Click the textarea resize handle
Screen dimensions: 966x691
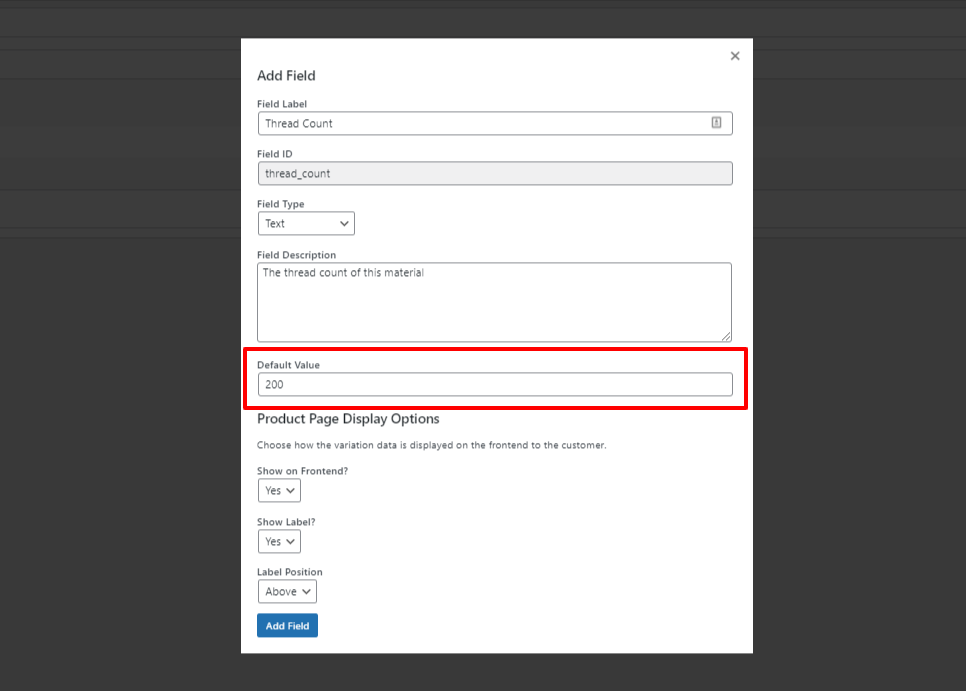[728, 336]
